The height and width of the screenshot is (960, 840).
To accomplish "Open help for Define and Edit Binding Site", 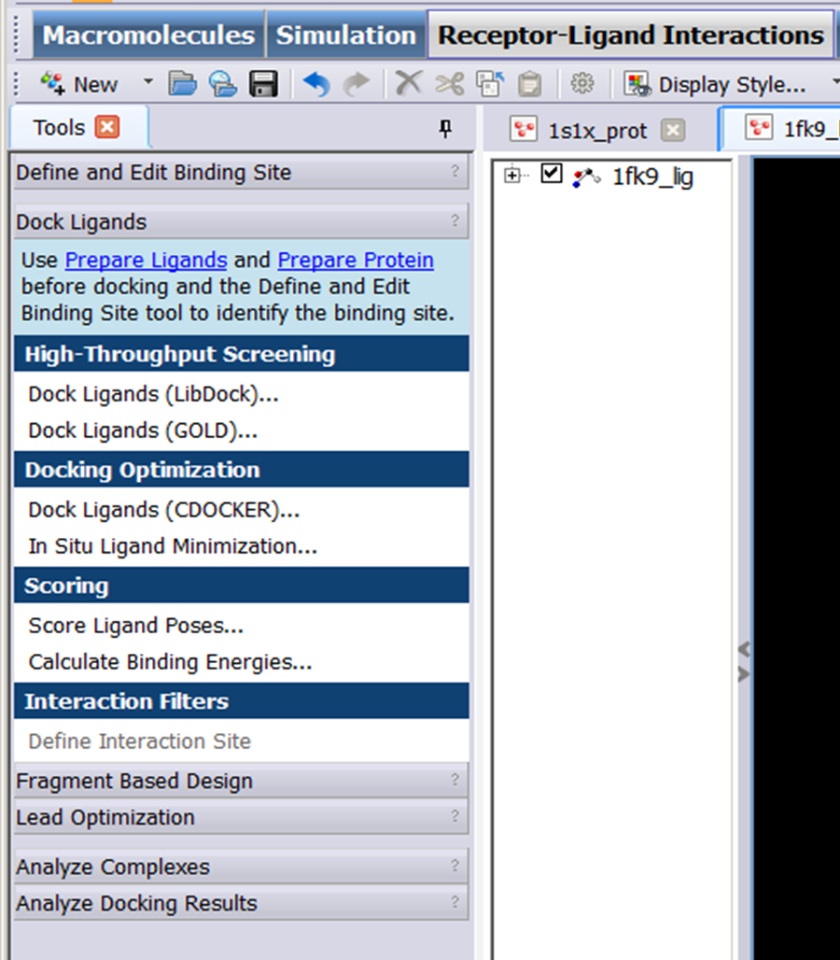I will click(x=455, y=171).
